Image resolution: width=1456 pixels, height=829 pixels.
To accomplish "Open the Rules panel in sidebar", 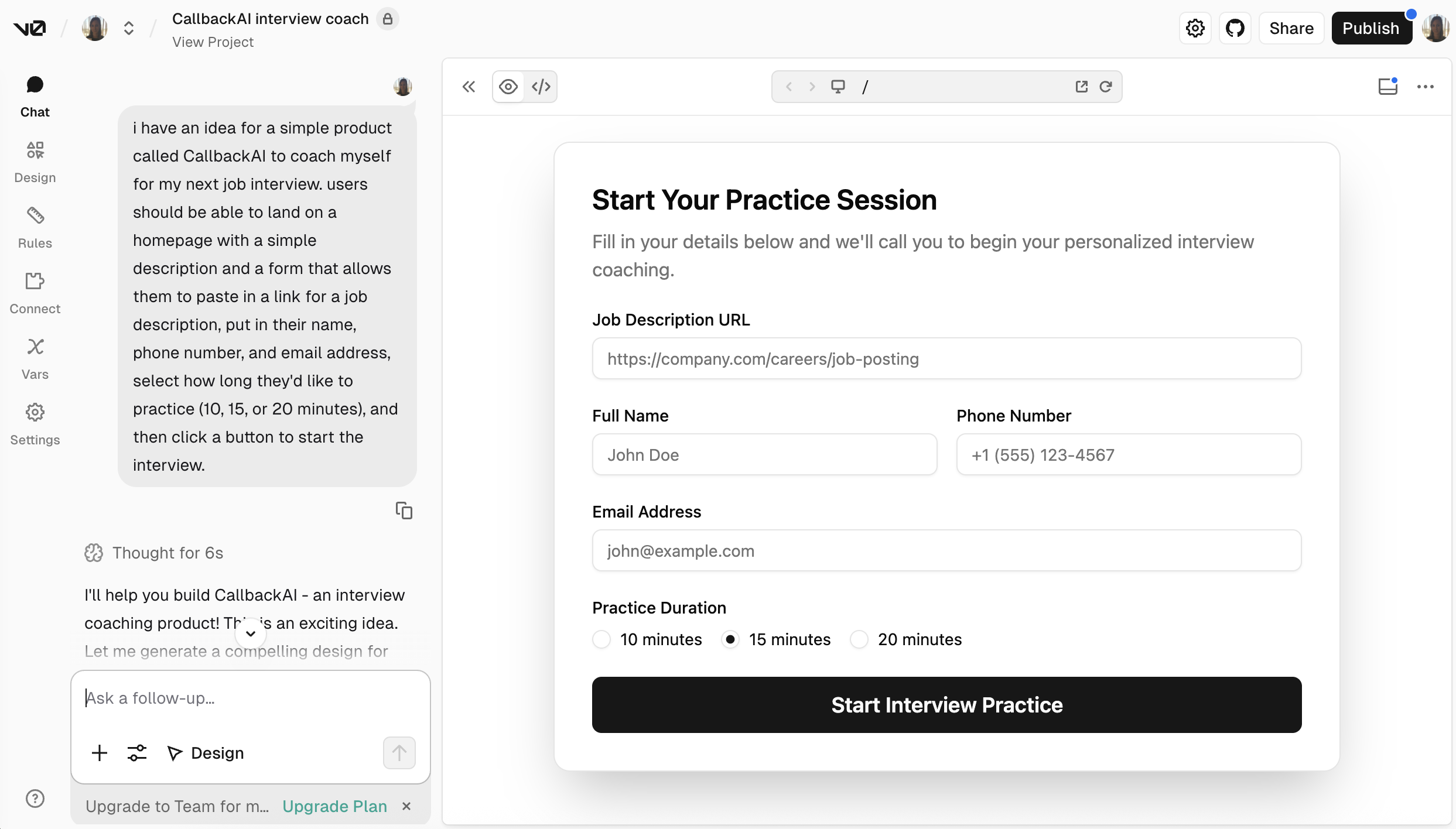I will coord(35,227).
